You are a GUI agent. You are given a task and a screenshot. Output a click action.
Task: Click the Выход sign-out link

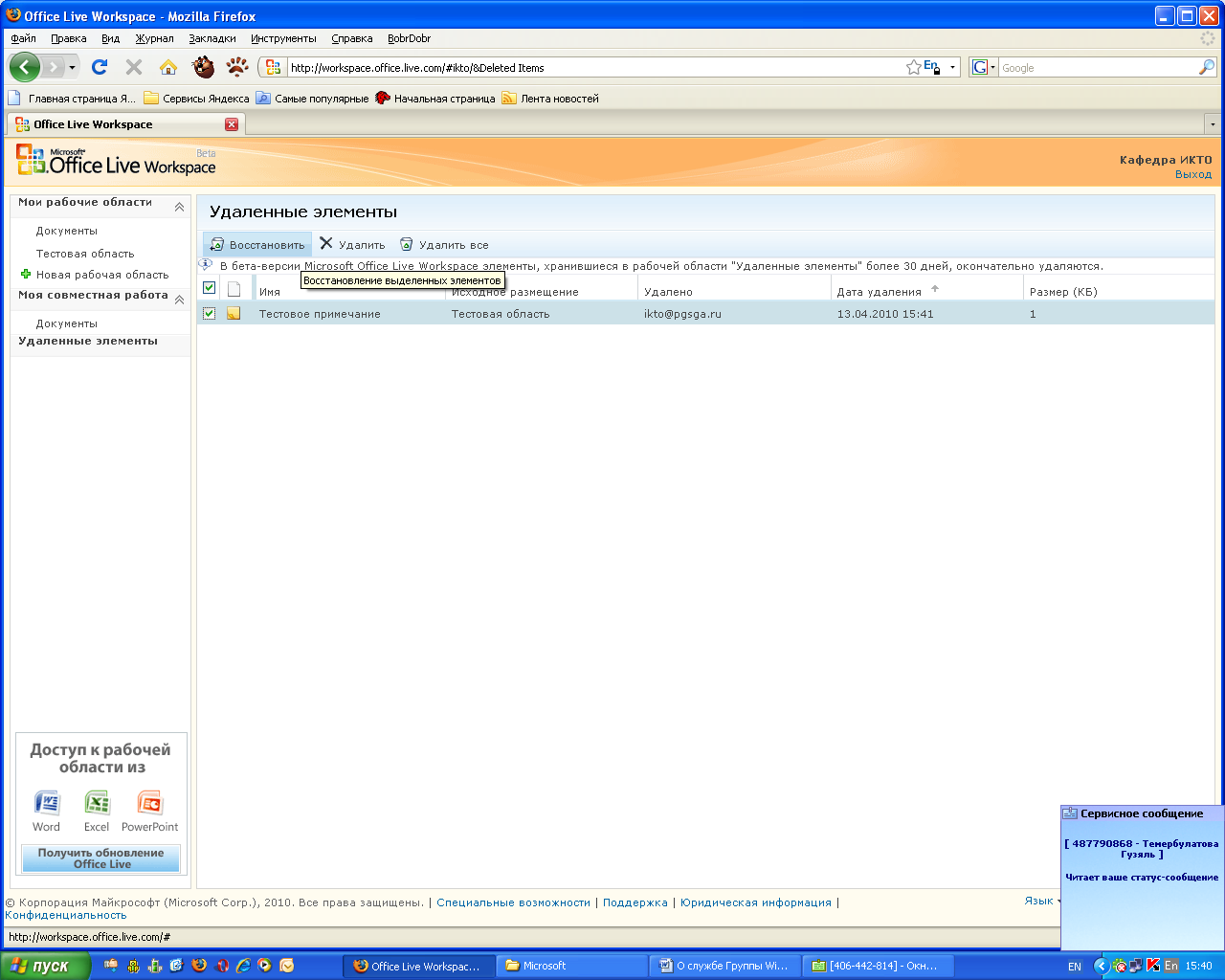[1193, 174]
